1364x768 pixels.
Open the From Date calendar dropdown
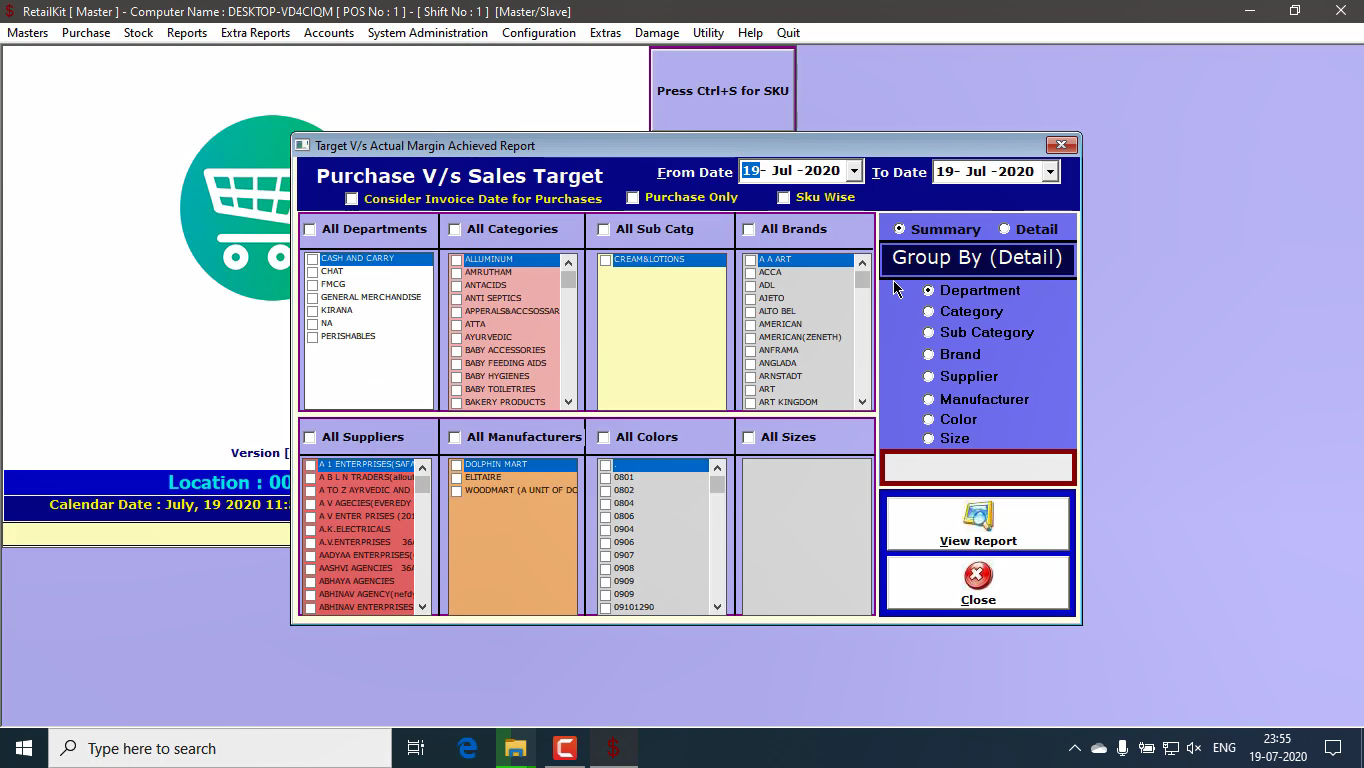853,171
